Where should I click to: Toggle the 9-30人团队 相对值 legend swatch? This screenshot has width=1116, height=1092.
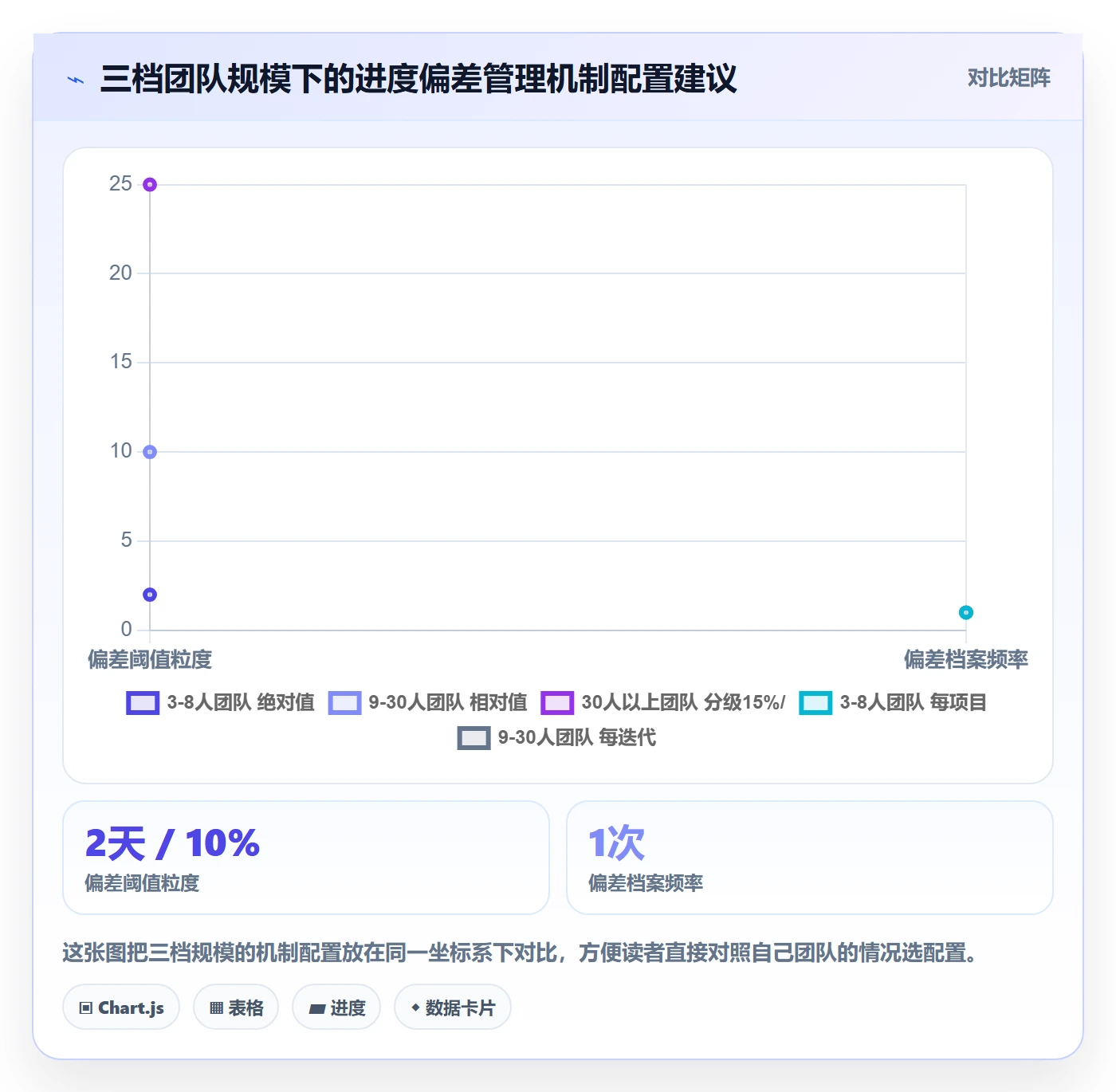click(344, 703)
